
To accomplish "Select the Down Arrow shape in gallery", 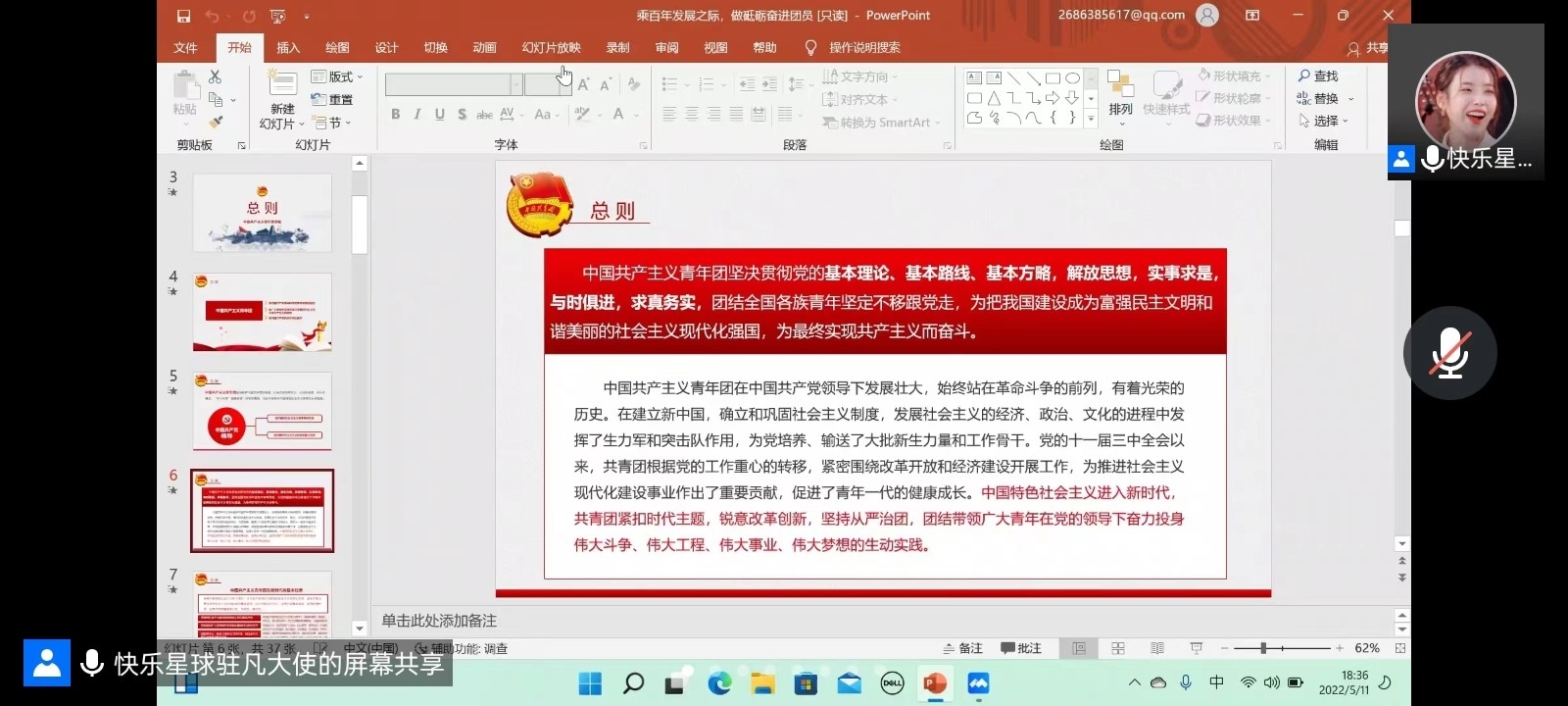I will (x=1072, y=98).
